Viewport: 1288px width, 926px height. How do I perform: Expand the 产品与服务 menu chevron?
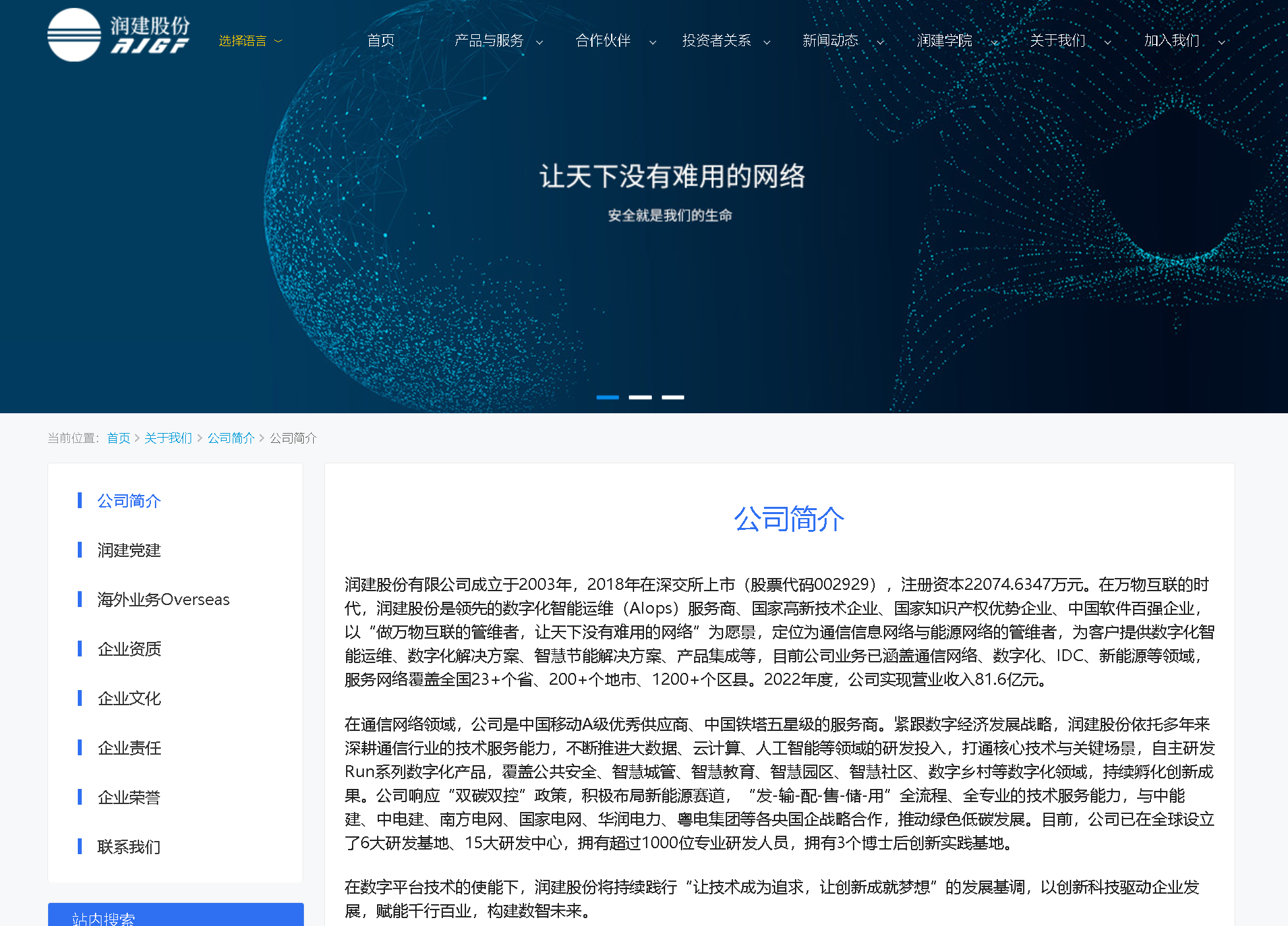(x=539, y=42)
